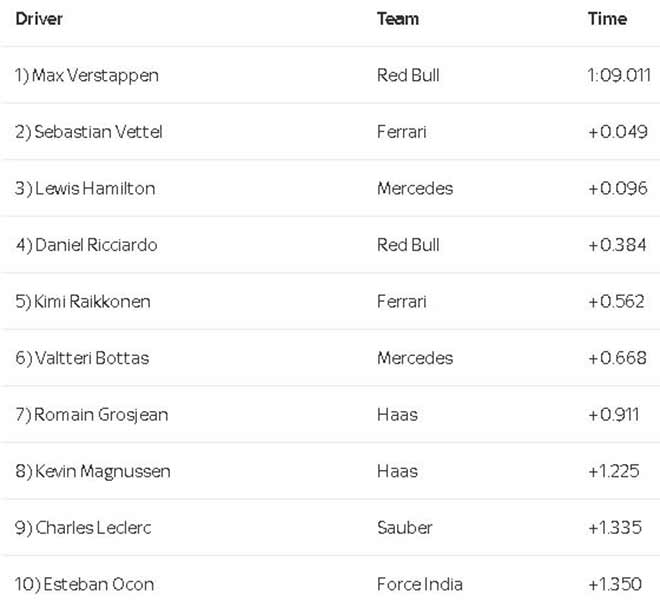Click the +1.350 time gap value
Viewport: 660px width, 608px height.
pos(617,584)
